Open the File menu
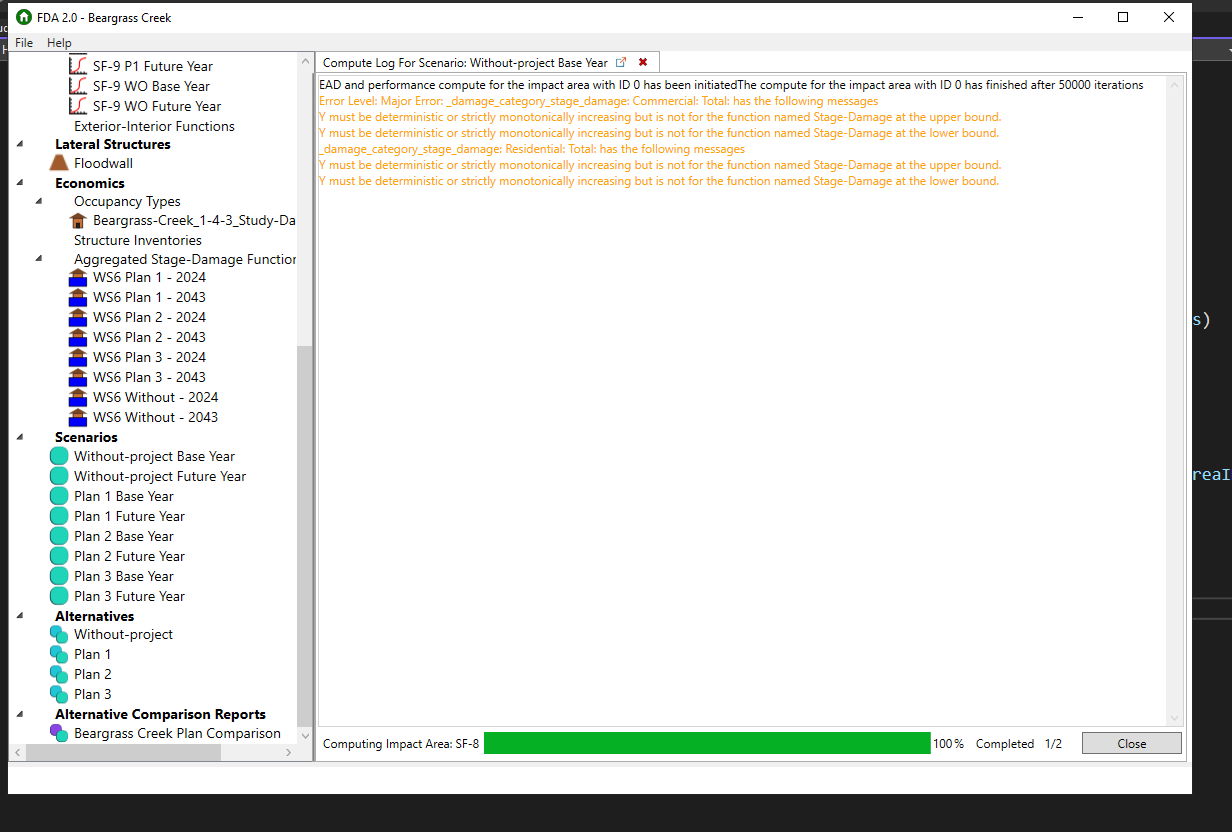This screenshot has height=832, width=1232. click(x=23, y=43)
